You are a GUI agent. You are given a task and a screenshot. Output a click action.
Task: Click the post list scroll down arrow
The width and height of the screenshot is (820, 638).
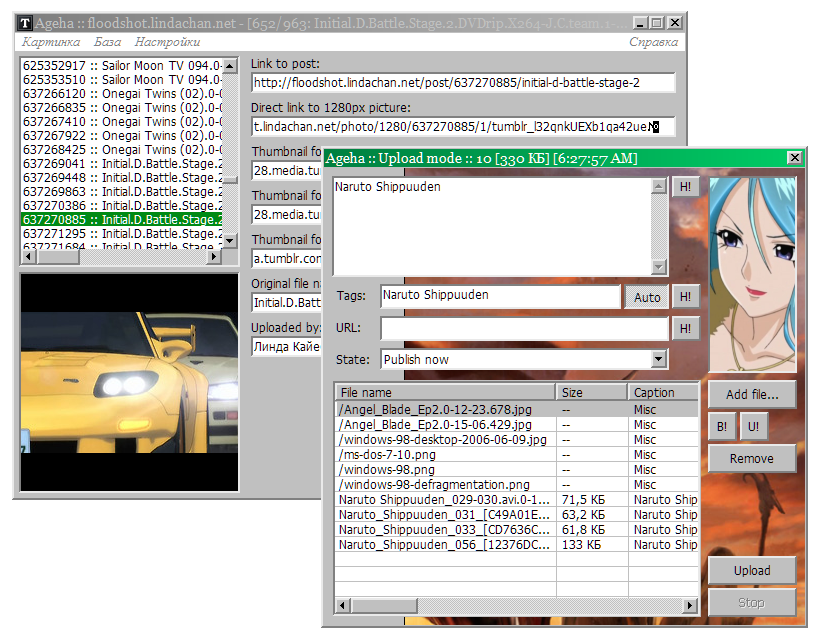click(x=230, y=241)
